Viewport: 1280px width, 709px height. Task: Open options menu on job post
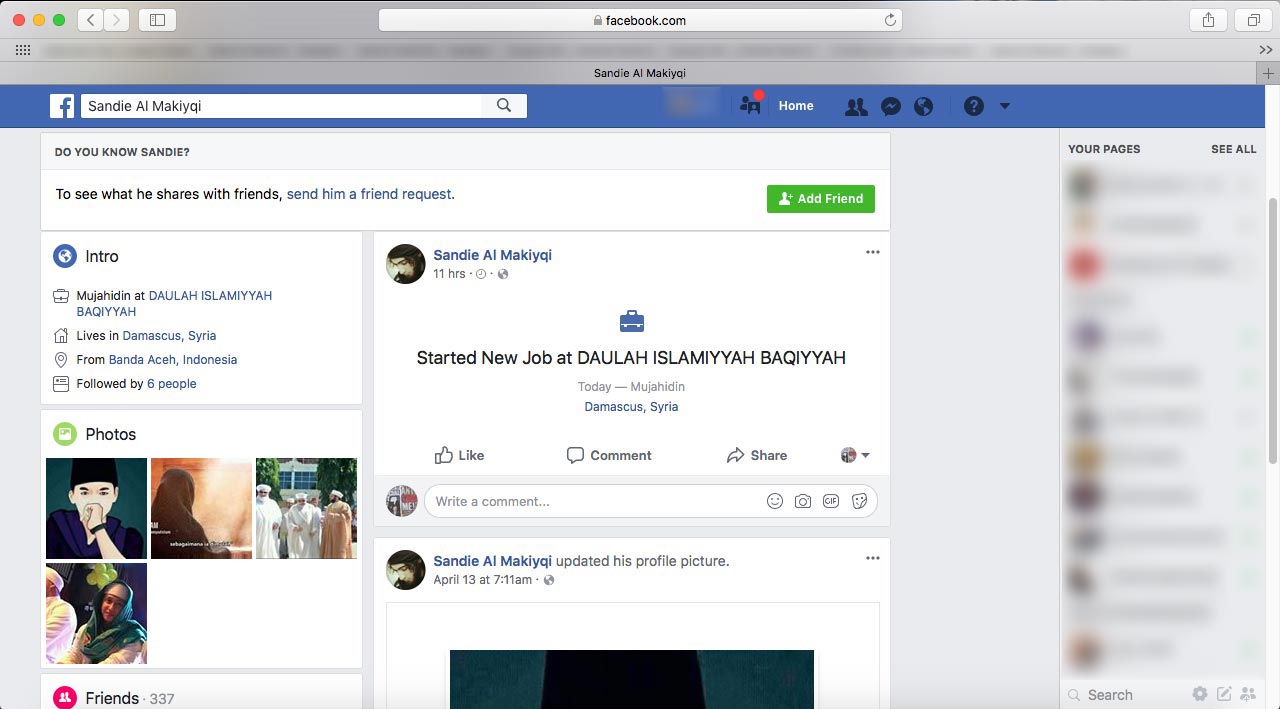tap(873, 253)
